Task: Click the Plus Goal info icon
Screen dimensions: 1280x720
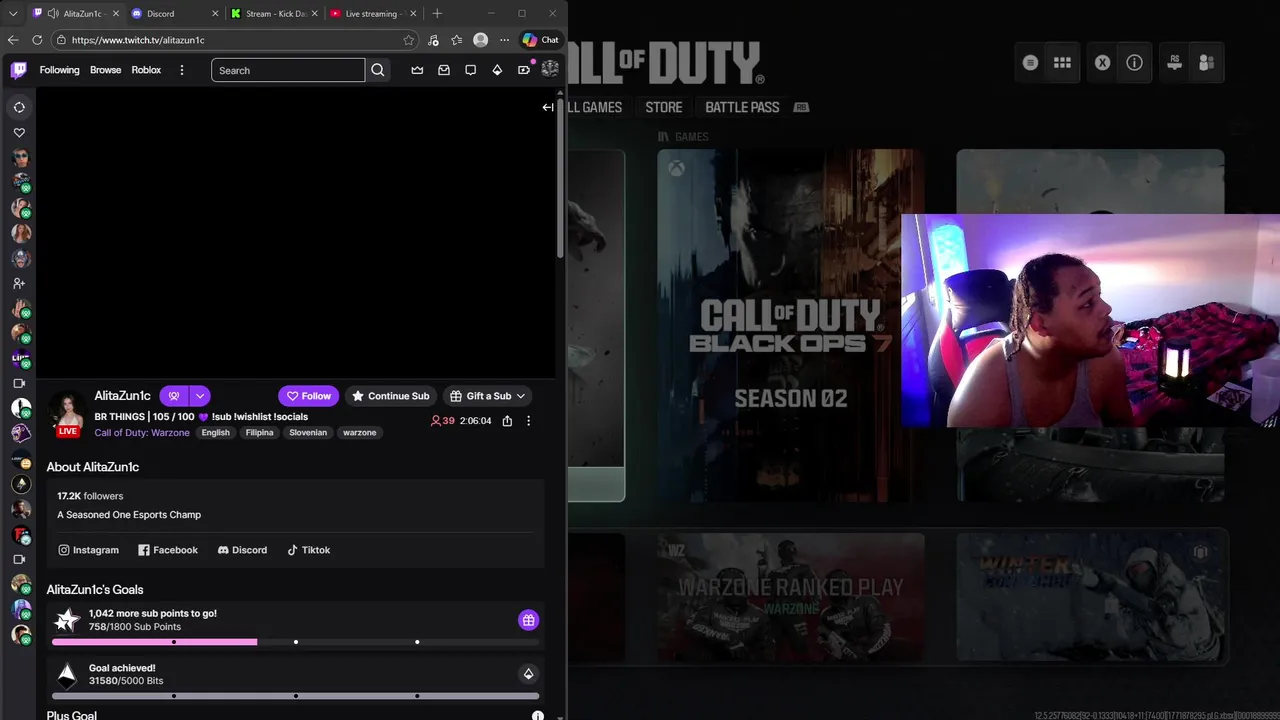Action: tap(537, 716)
